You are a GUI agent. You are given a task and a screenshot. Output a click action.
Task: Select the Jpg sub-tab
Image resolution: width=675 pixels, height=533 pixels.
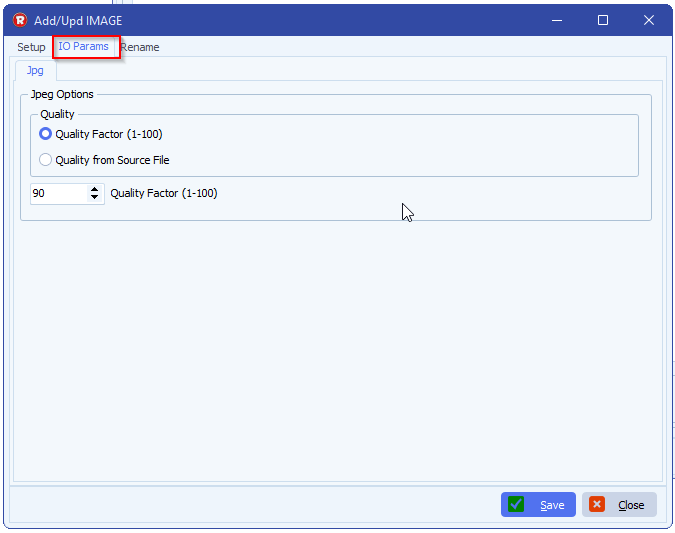click(x=35, y=71)
